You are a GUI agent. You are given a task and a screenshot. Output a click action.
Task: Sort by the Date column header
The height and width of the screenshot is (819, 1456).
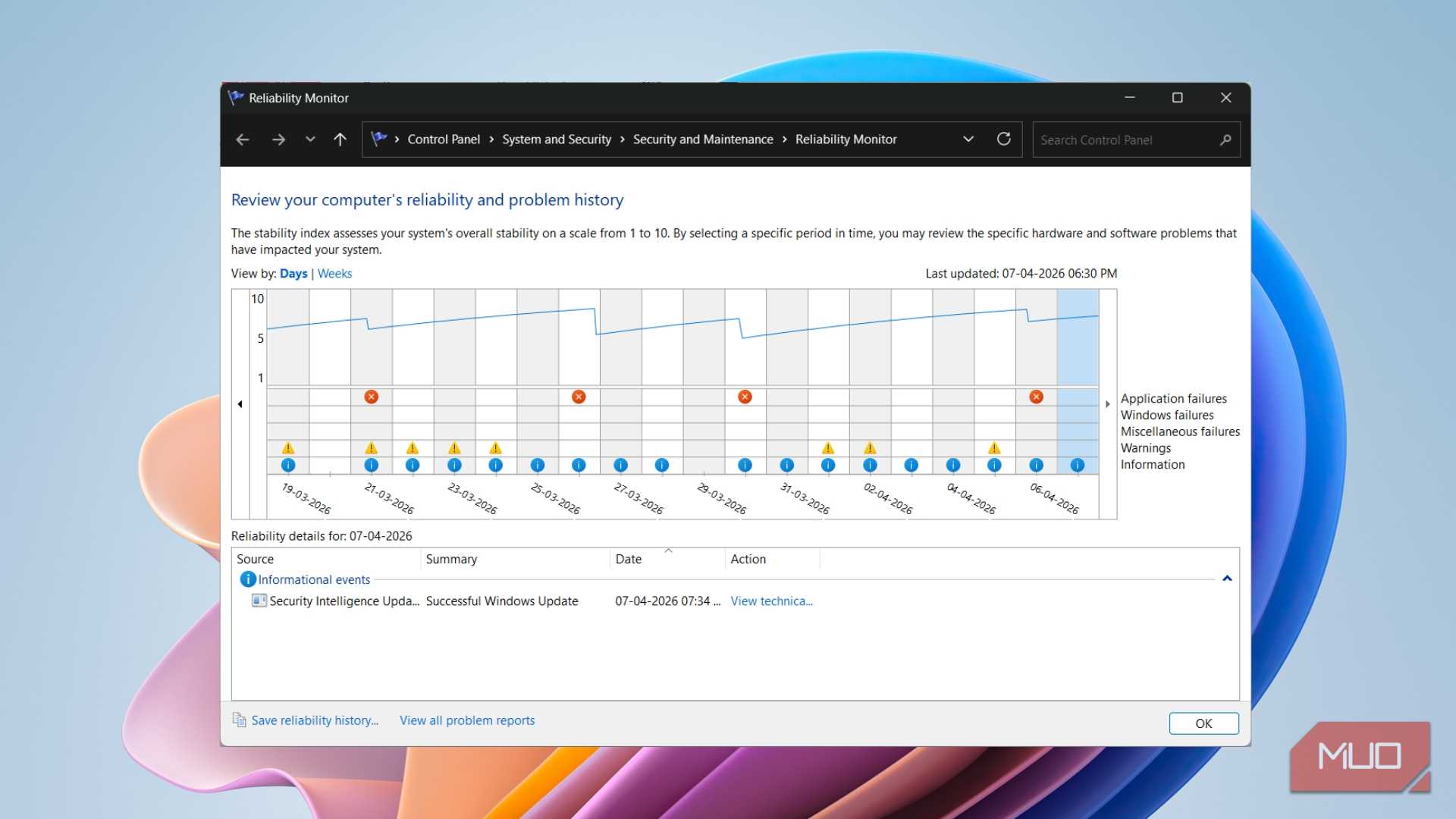(x=667, y=559)
